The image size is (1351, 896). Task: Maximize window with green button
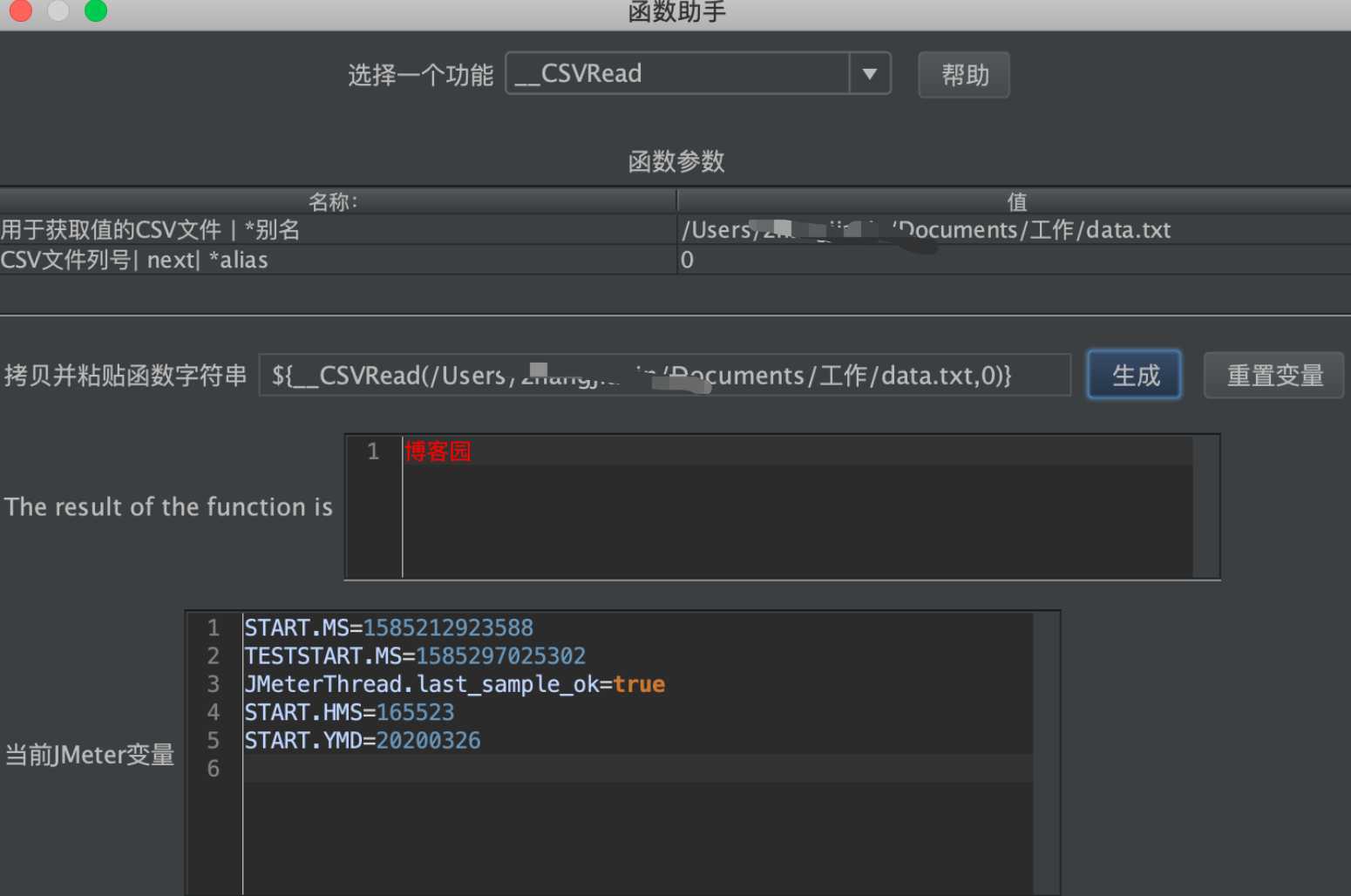tap(96, 10)
